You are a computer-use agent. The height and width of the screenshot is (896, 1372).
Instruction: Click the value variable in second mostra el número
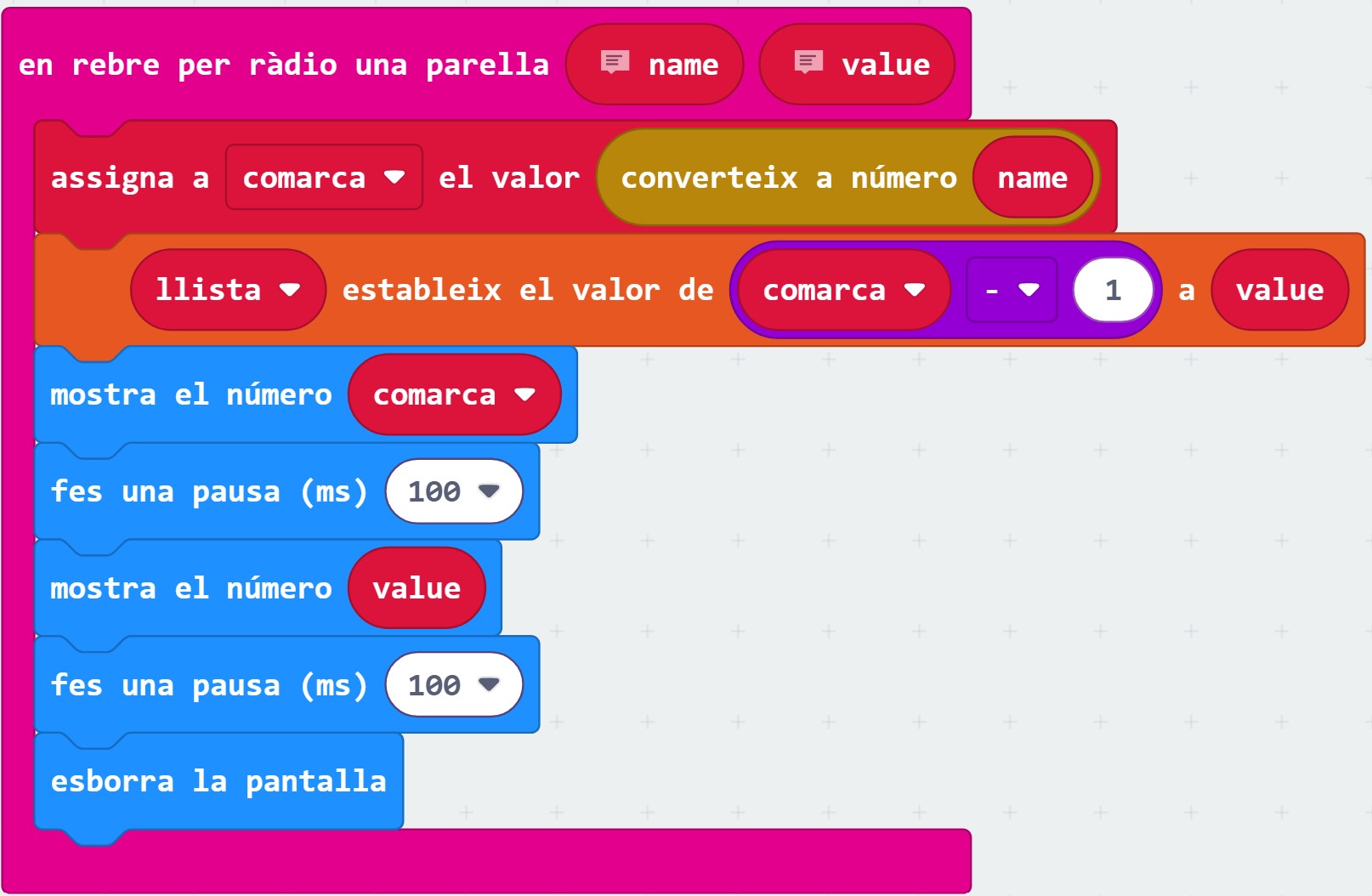(417, 588)
